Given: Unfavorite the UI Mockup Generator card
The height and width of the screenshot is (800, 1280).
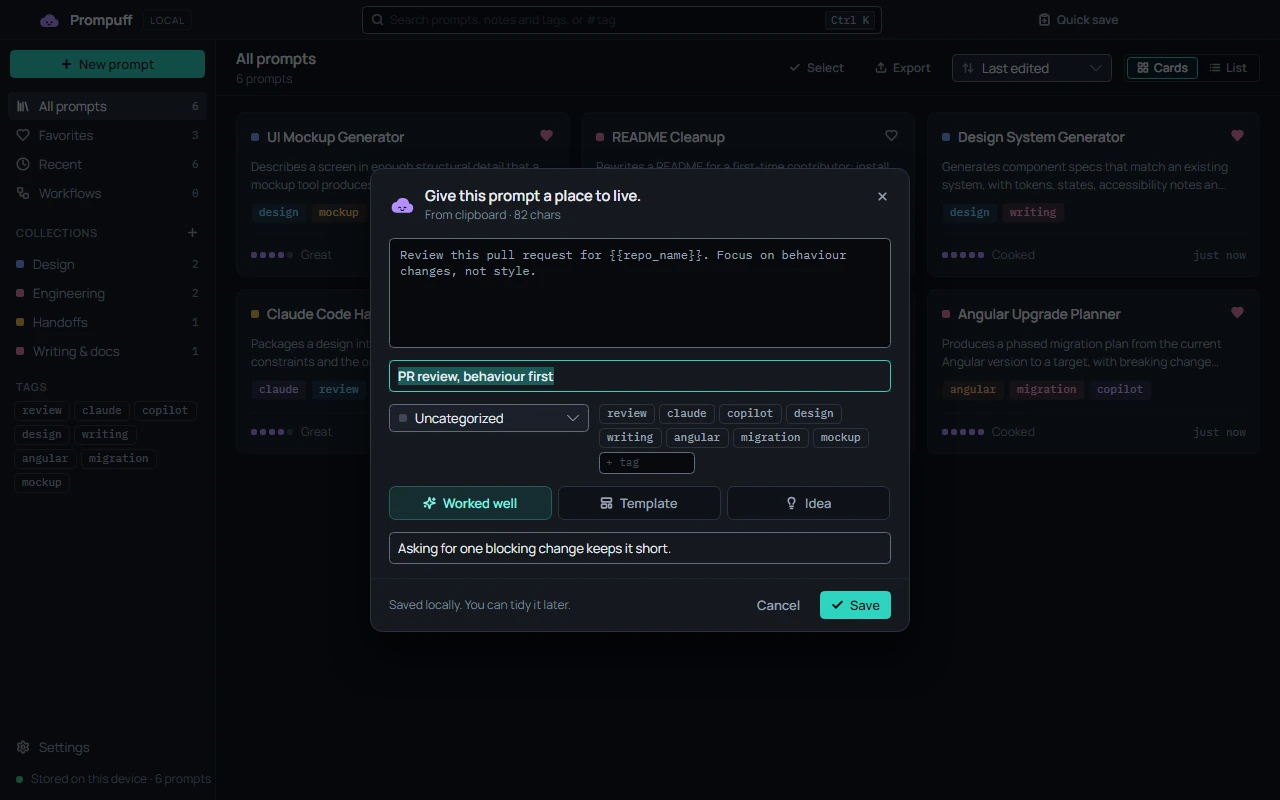Looking at the screenshot, I should coord(546,136).
